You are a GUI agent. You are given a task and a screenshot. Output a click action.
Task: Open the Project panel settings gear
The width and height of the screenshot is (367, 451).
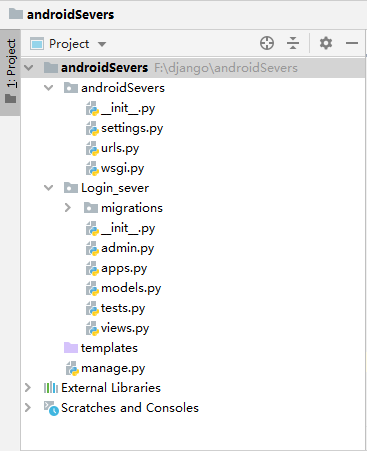[326, 43]
